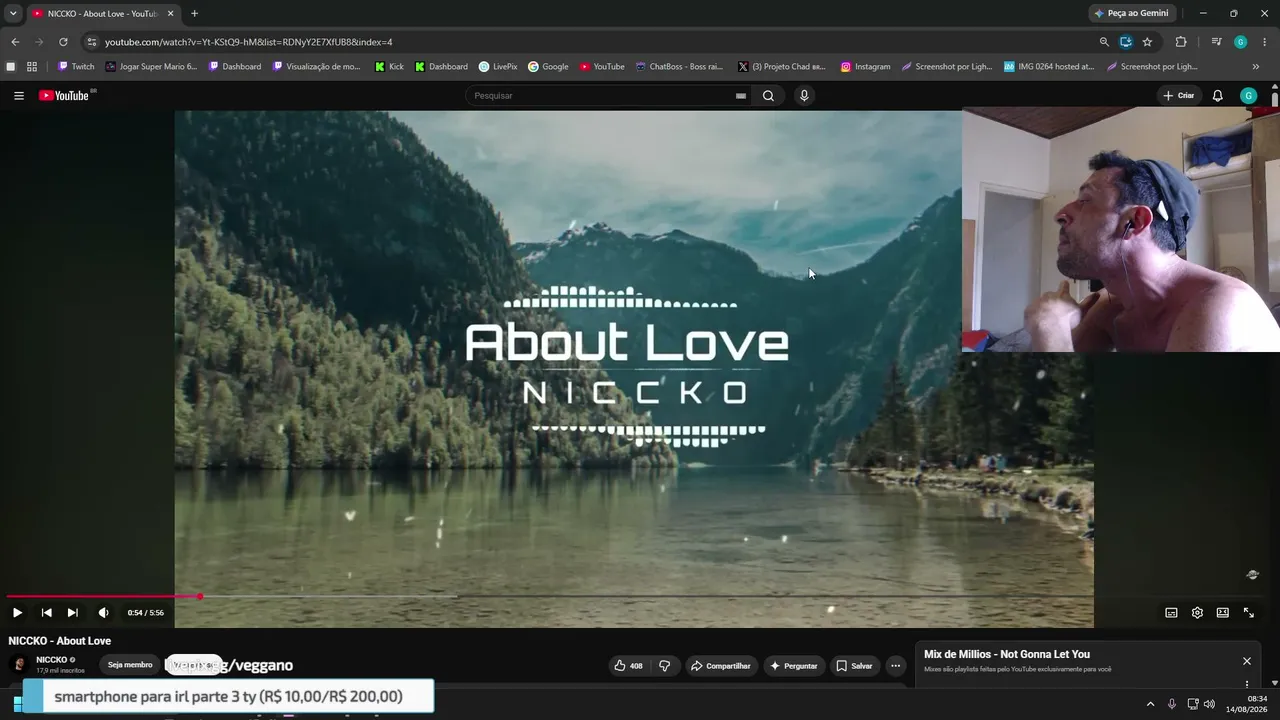This screenshot has width=1280, height=720.
Task: Open the browser extensions puzzle icon
Action: pyautogui.click(x=1181, y=42)
